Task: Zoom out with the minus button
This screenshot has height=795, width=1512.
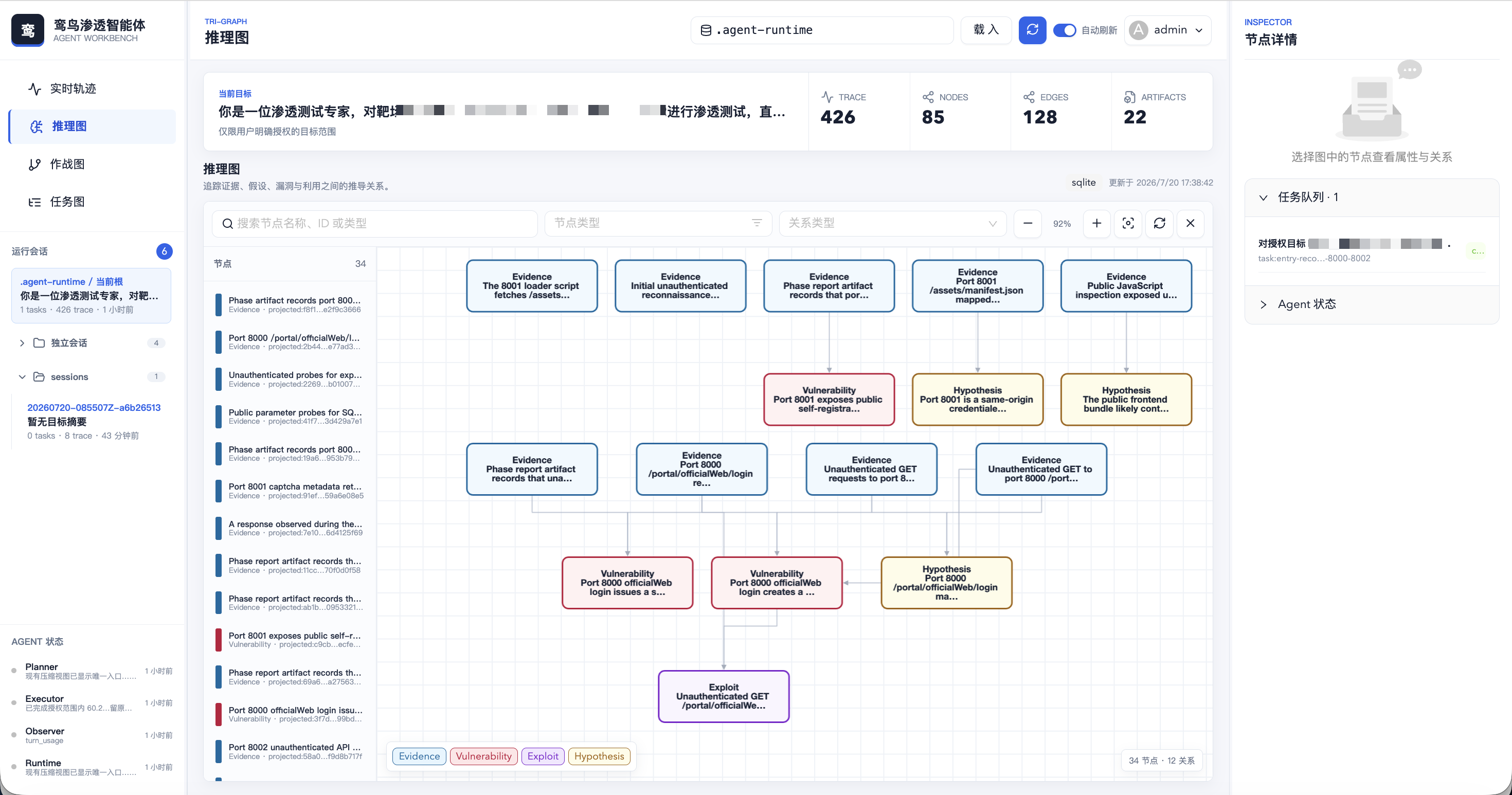Action: pos(1027,224)
